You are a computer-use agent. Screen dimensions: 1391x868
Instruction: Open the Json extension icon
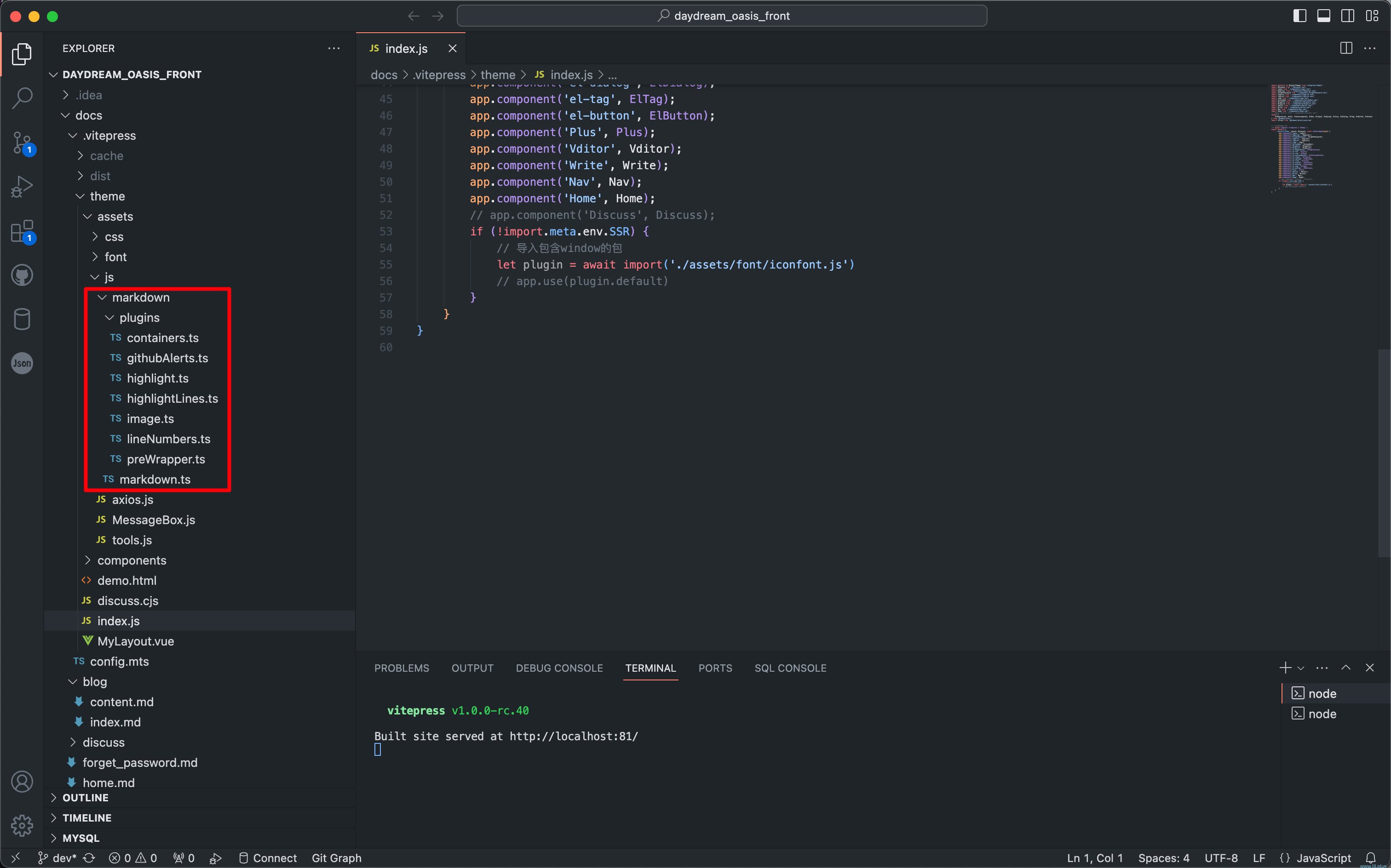[x=22, y=363]
